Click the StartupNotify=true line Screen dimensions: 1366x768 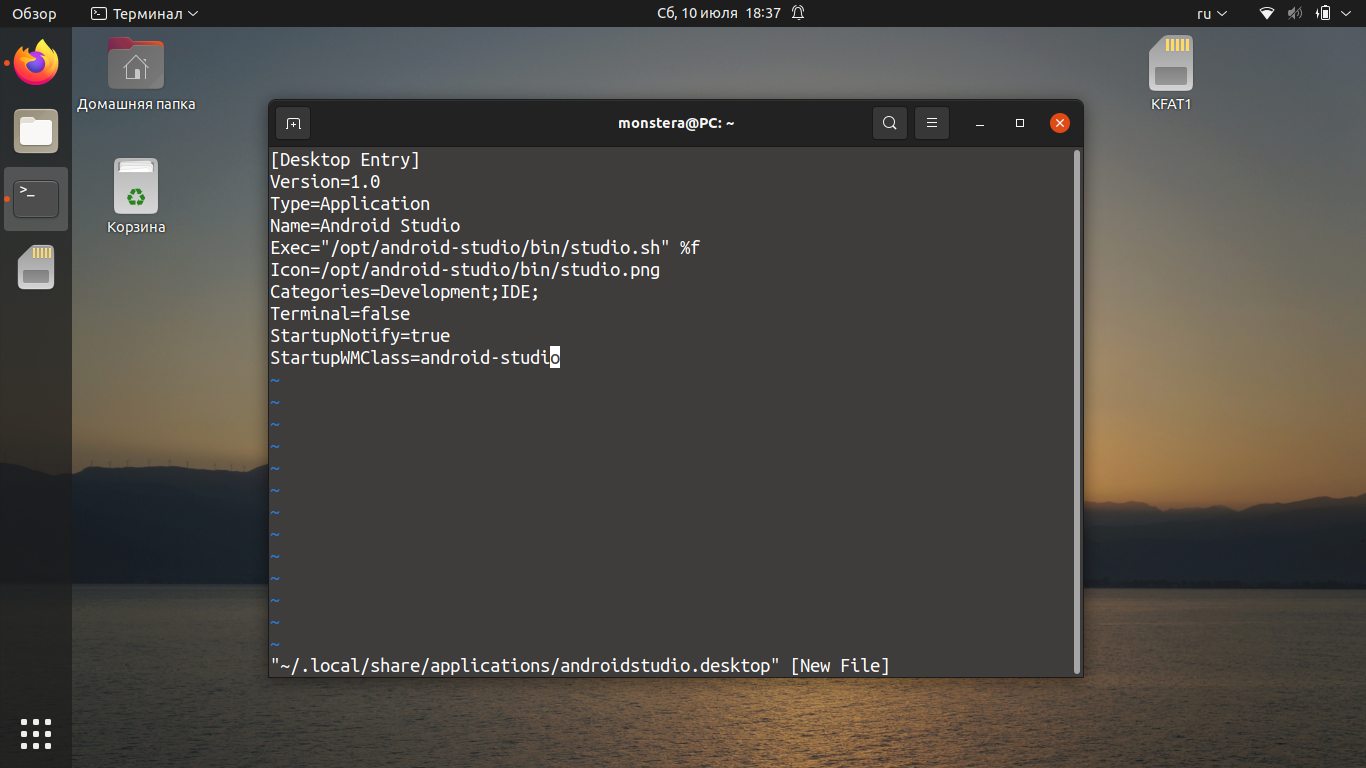pyautogui.click(x=360, y=336)
